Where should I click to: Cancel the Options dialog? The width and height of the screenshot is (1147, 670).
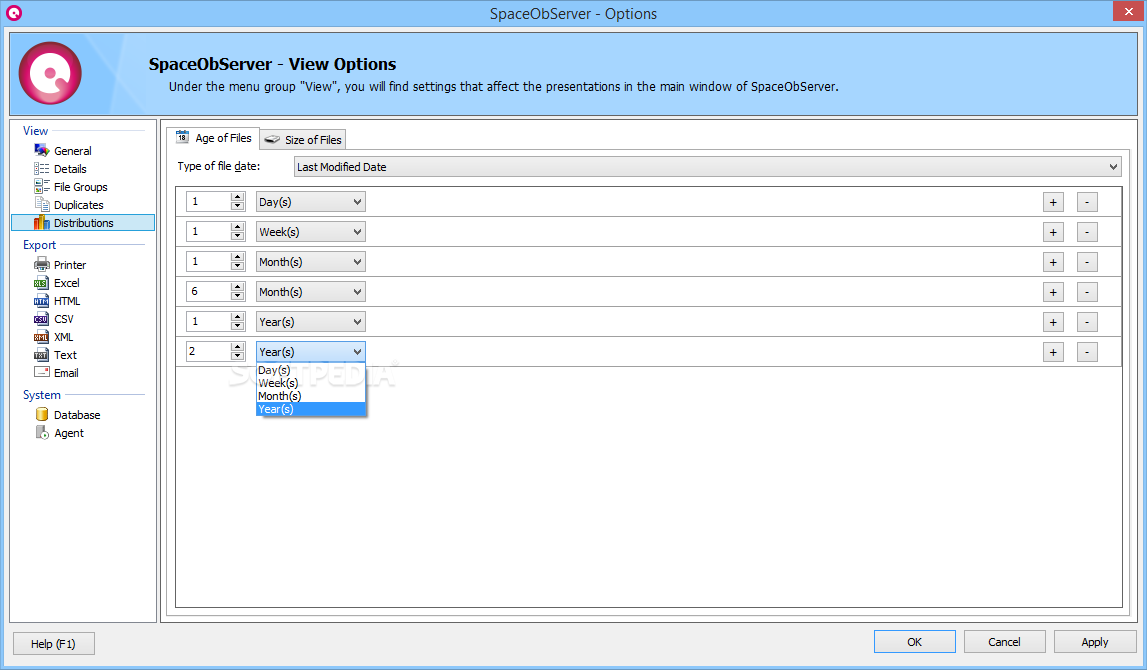(1004, 641)
